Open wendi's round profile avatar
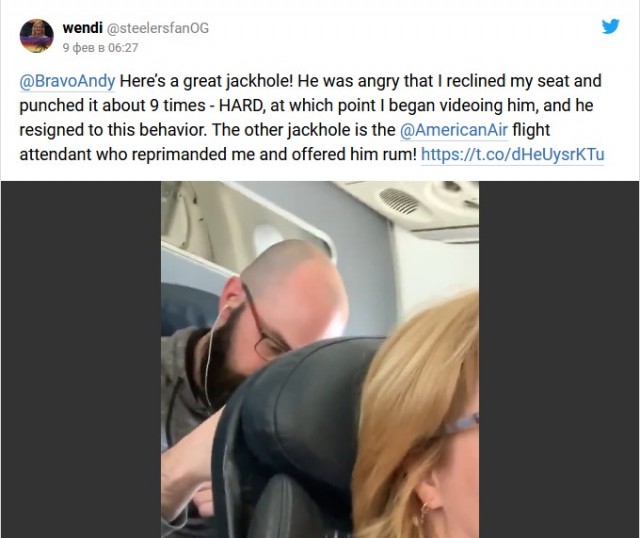The height and width of the screenshot is (538, 640). pyautogui.click(x=37, y=36)
